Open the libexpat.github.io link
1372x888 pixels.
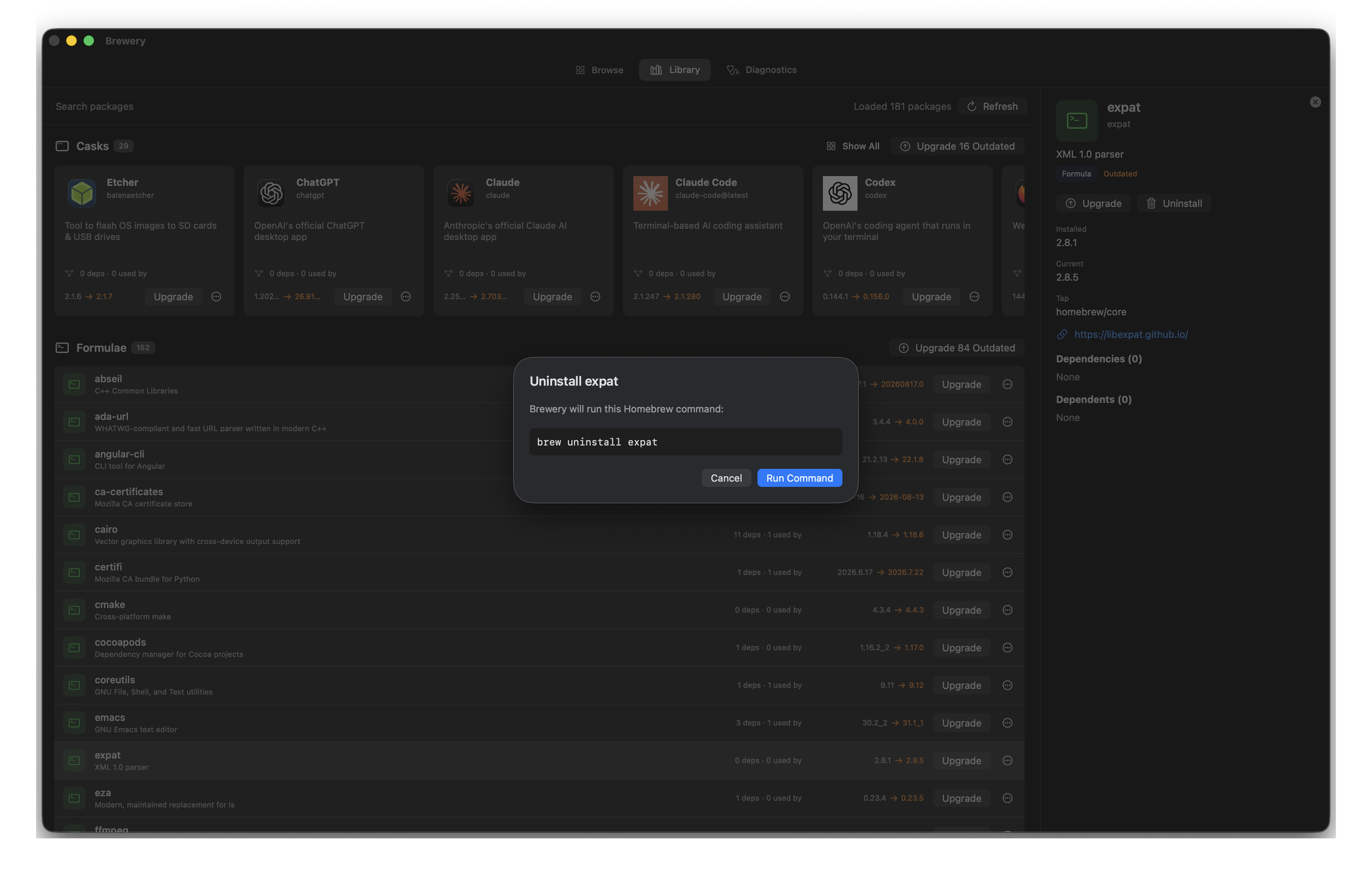pyautogui.click(x=1130, y=335)
